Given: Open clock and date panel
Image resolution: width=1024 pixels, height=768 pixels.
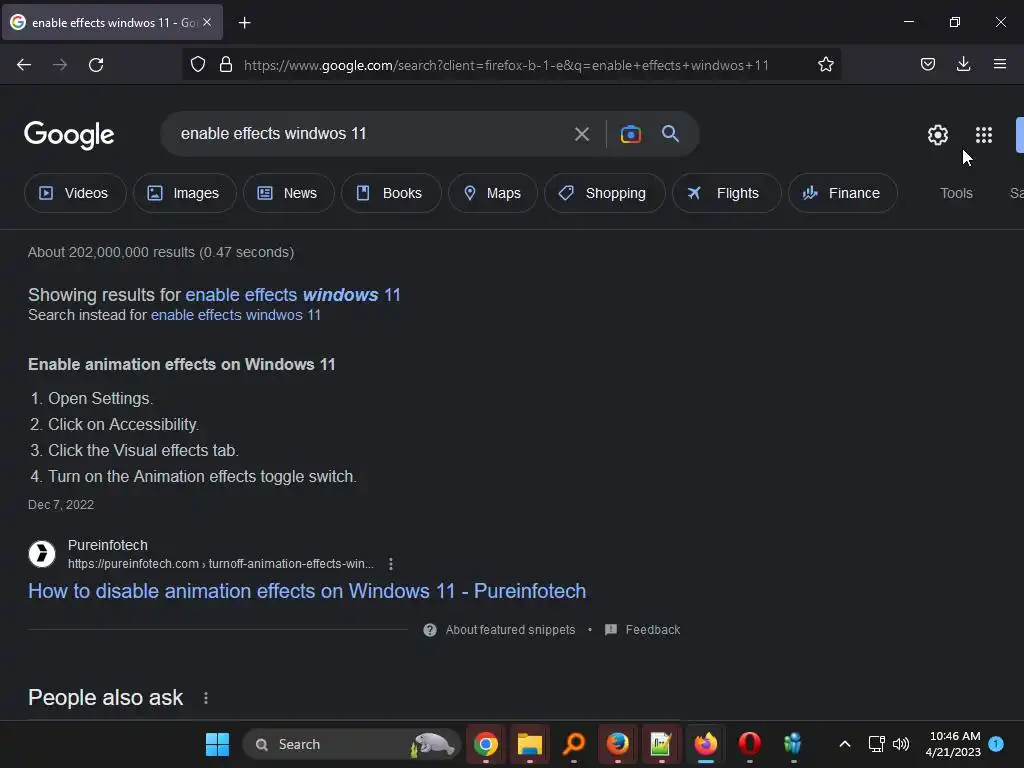Looking at the screenshot, I should pyautogui.click(x=953, y=744).
